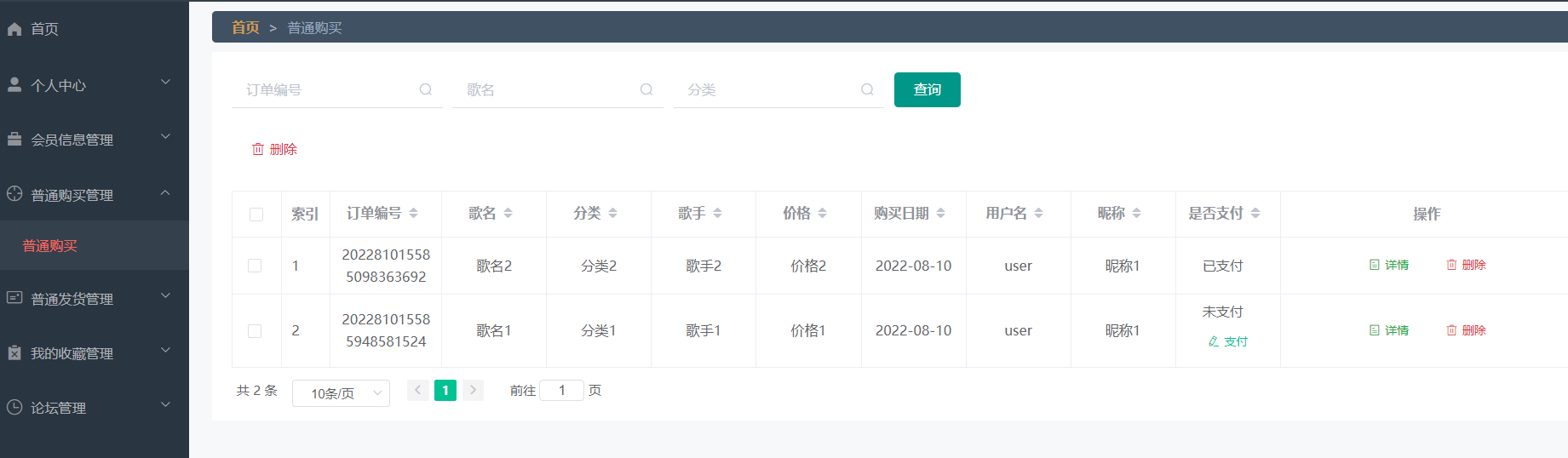Click the home icon in the sidebar

click(x=14, y=29)
